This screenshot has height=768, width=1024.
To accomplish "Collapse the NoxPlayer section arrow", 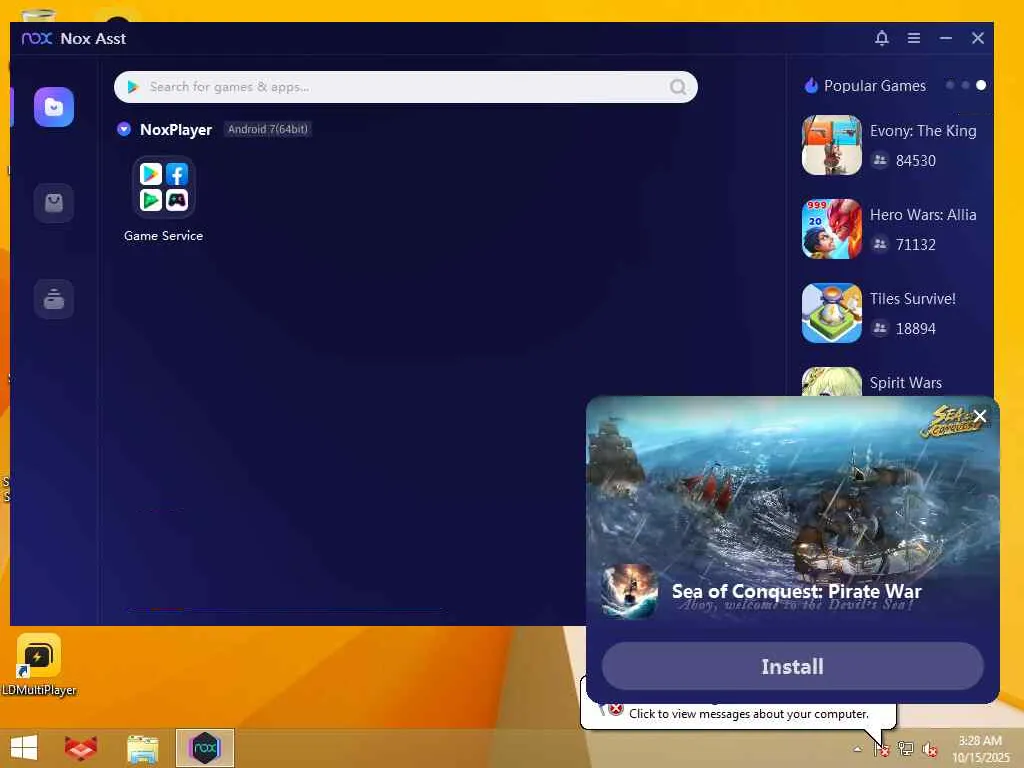I will (x=123, y=129).
